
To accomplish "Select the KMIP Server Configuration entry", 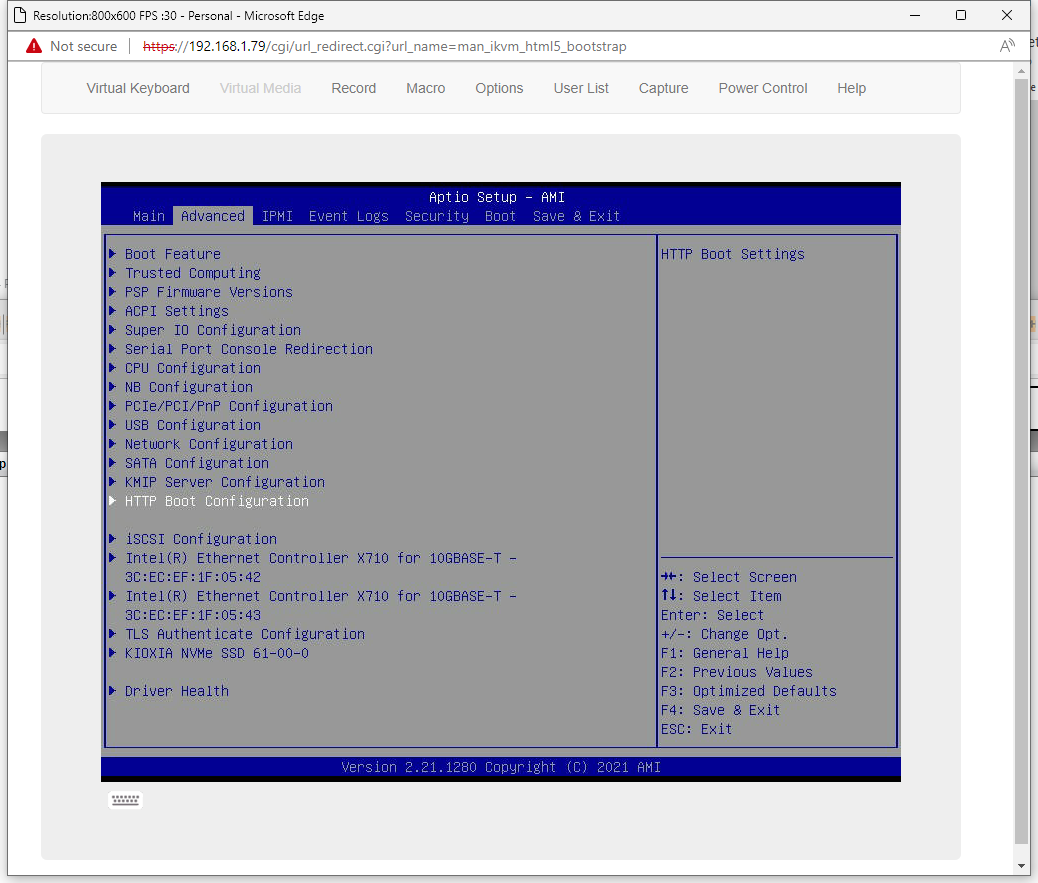I will click(225, 482).
